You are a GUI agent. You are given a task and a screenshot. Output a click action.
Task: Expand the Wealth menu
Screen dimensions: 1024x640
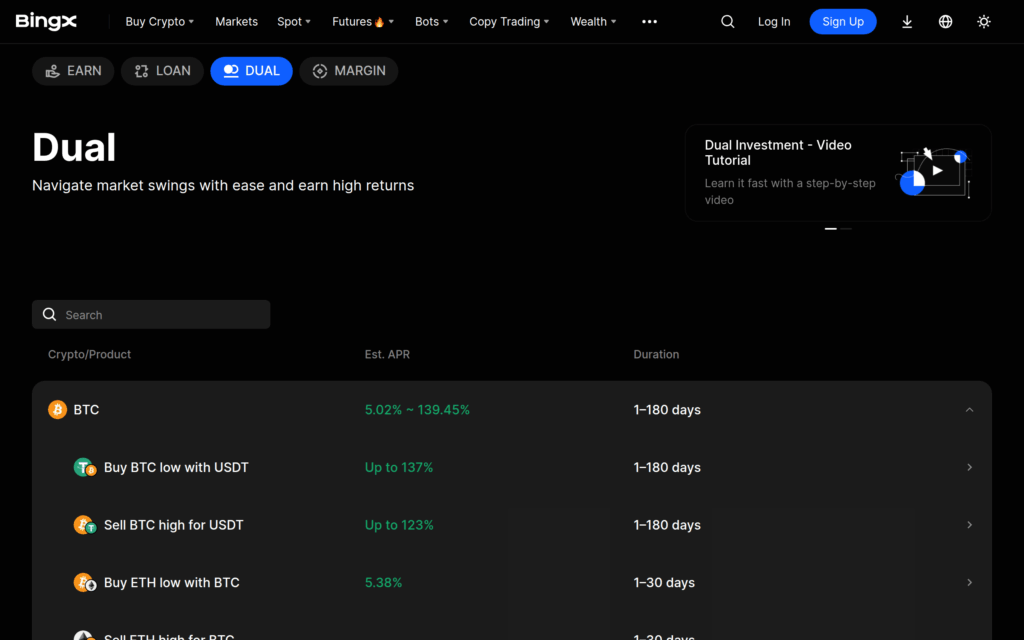593,22
